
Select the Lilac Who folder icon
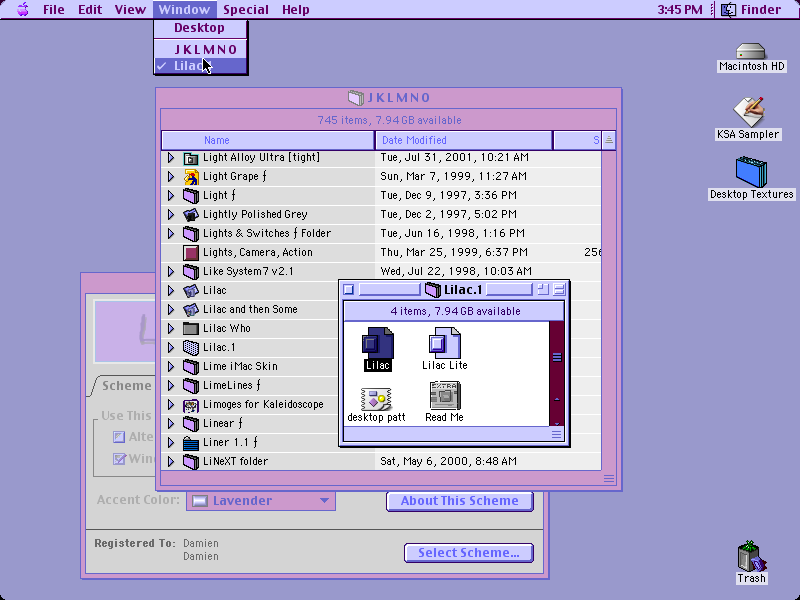coord(190,329)
